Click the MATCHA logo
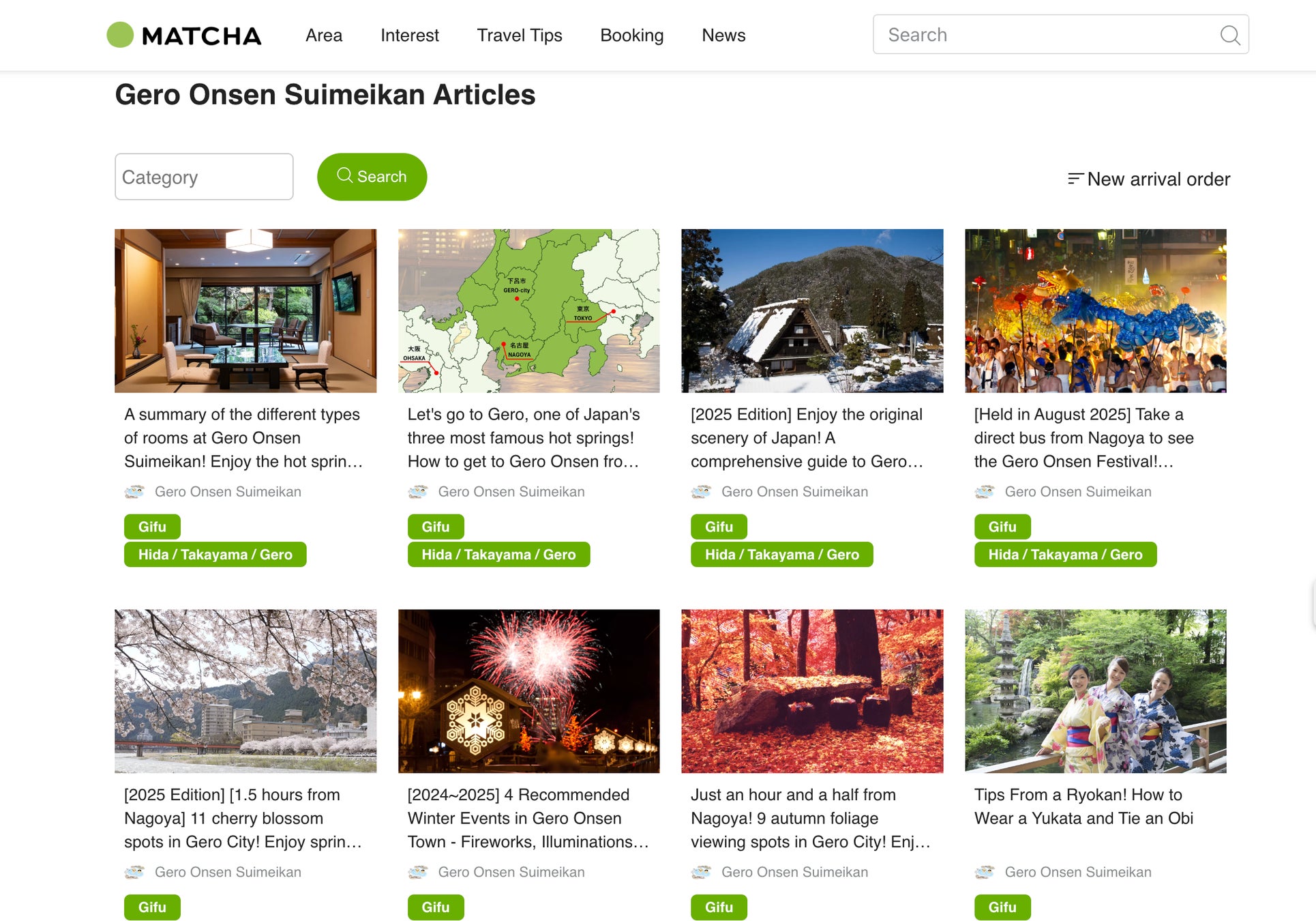The image size is (1316, 921). [184, 35]
